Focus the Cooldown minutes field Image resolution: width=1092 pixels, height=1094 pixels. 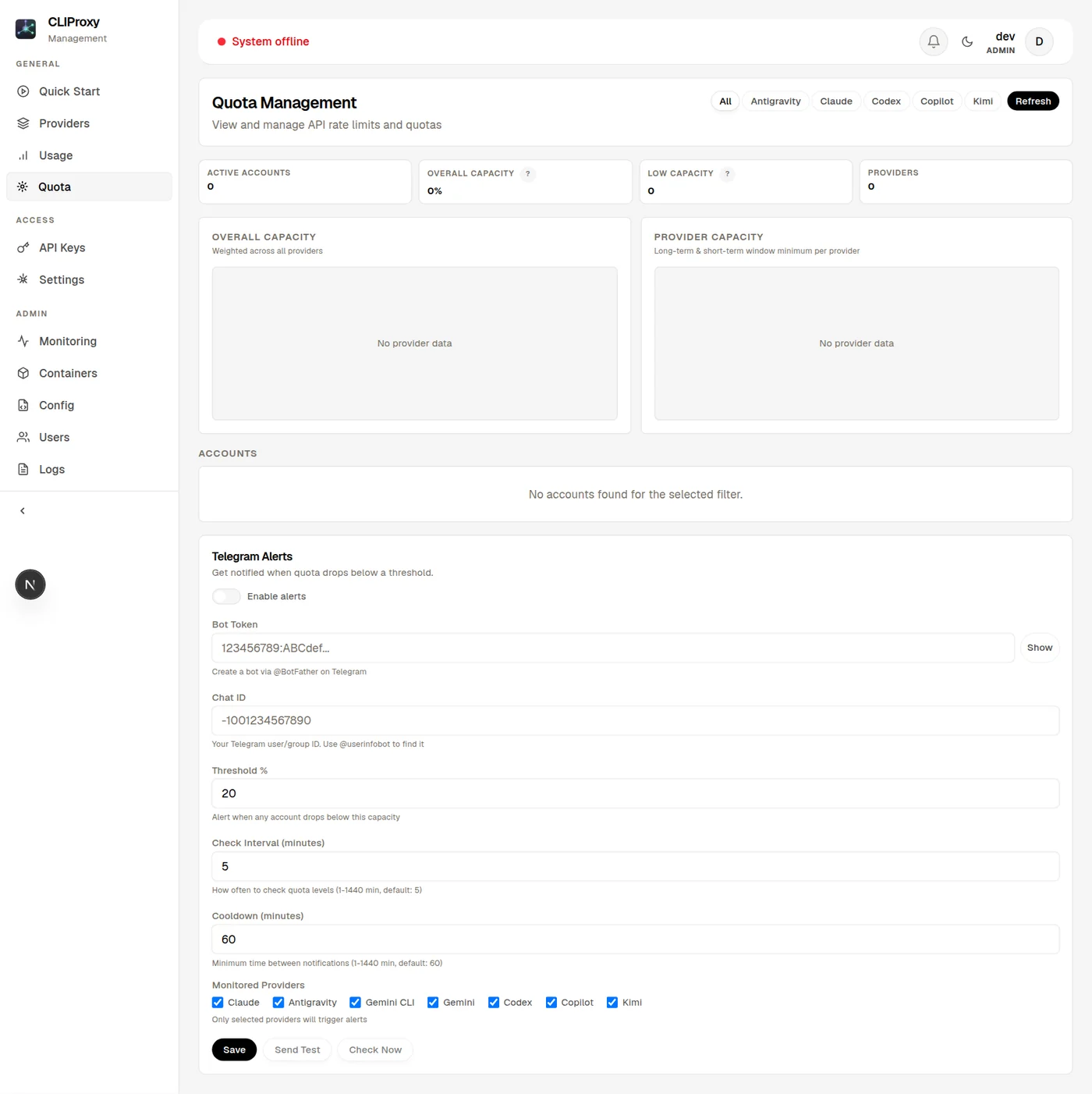tap(636, 939)
